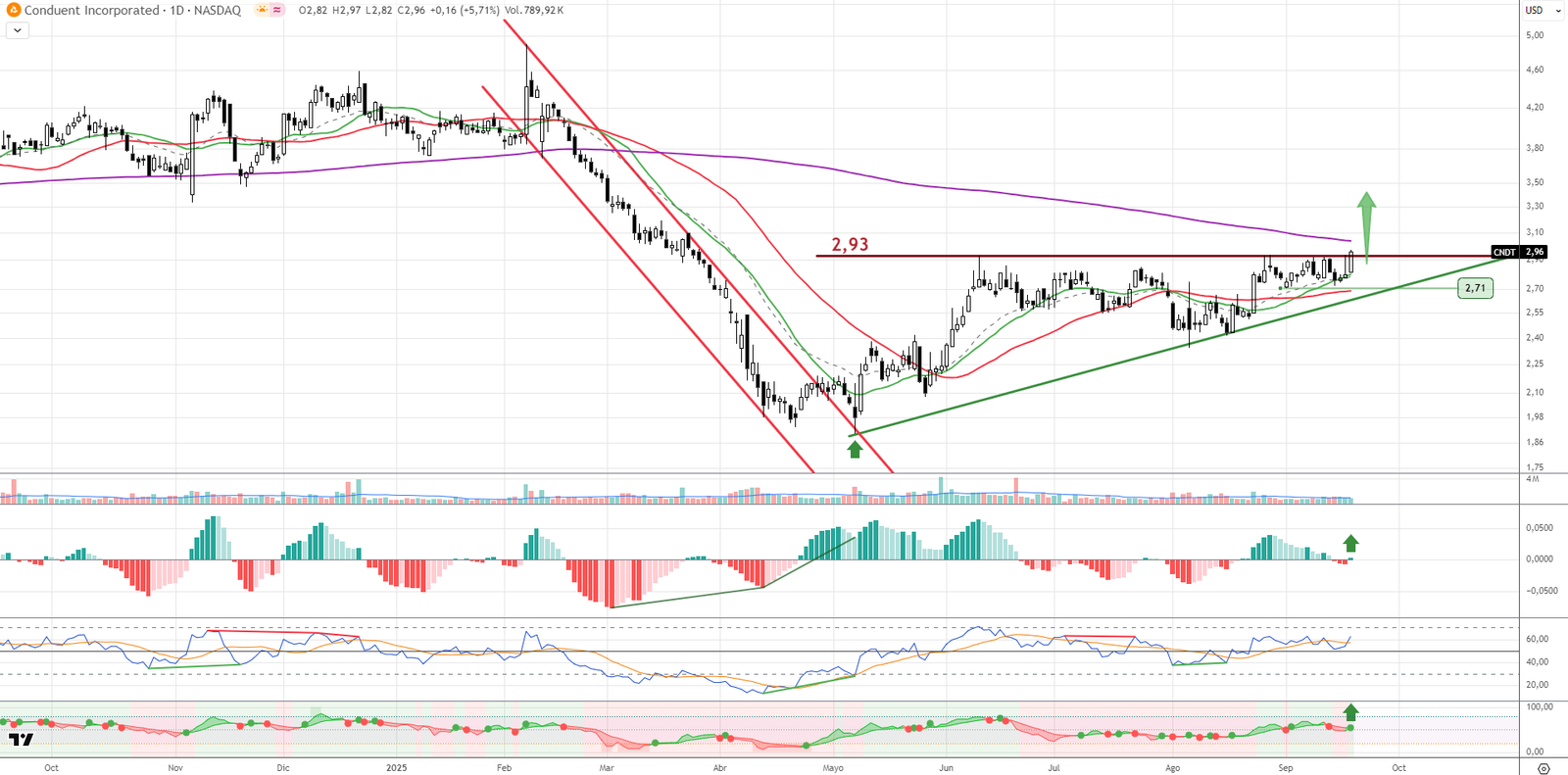Image resolution: width=1568 pixels, height=775 pixels.
Task: Click the Sep label on time axis
Action: pos(1285,768)
